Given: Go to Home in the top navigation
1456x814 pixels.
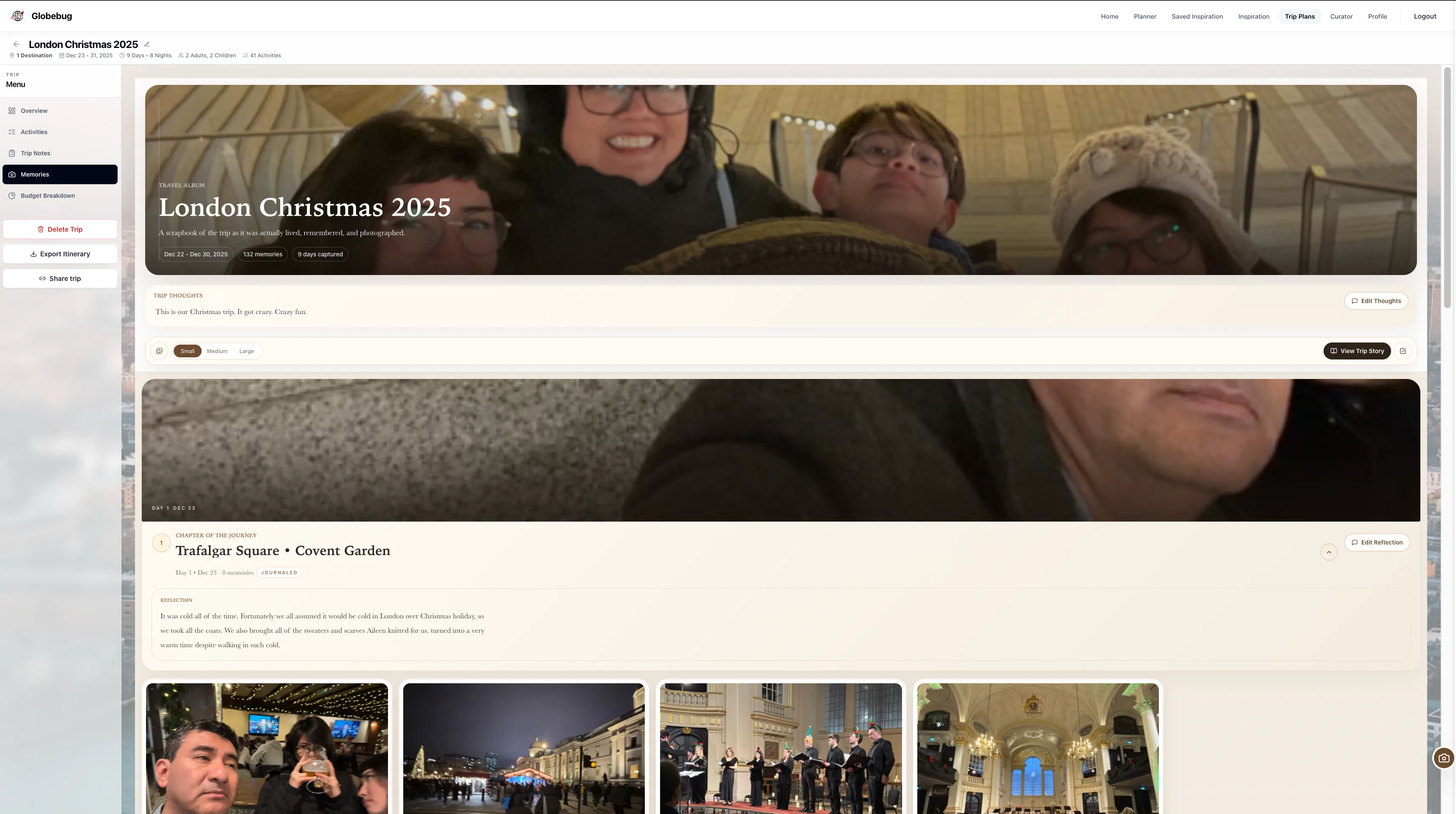Looking at the screenshot, I should tap(1110, 17).
